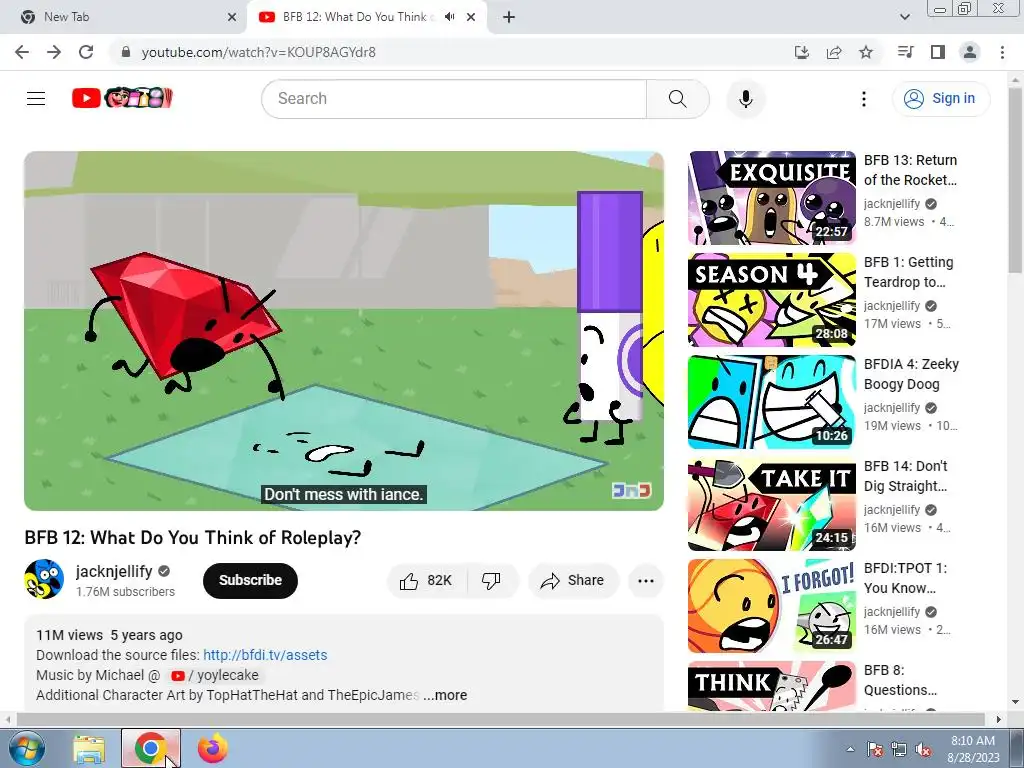Image resolution: width=1024 pixels, height=768 pixels.
Task: Click the BFB 13: Return of the Rocket title
Action: (x=910, y=170)
